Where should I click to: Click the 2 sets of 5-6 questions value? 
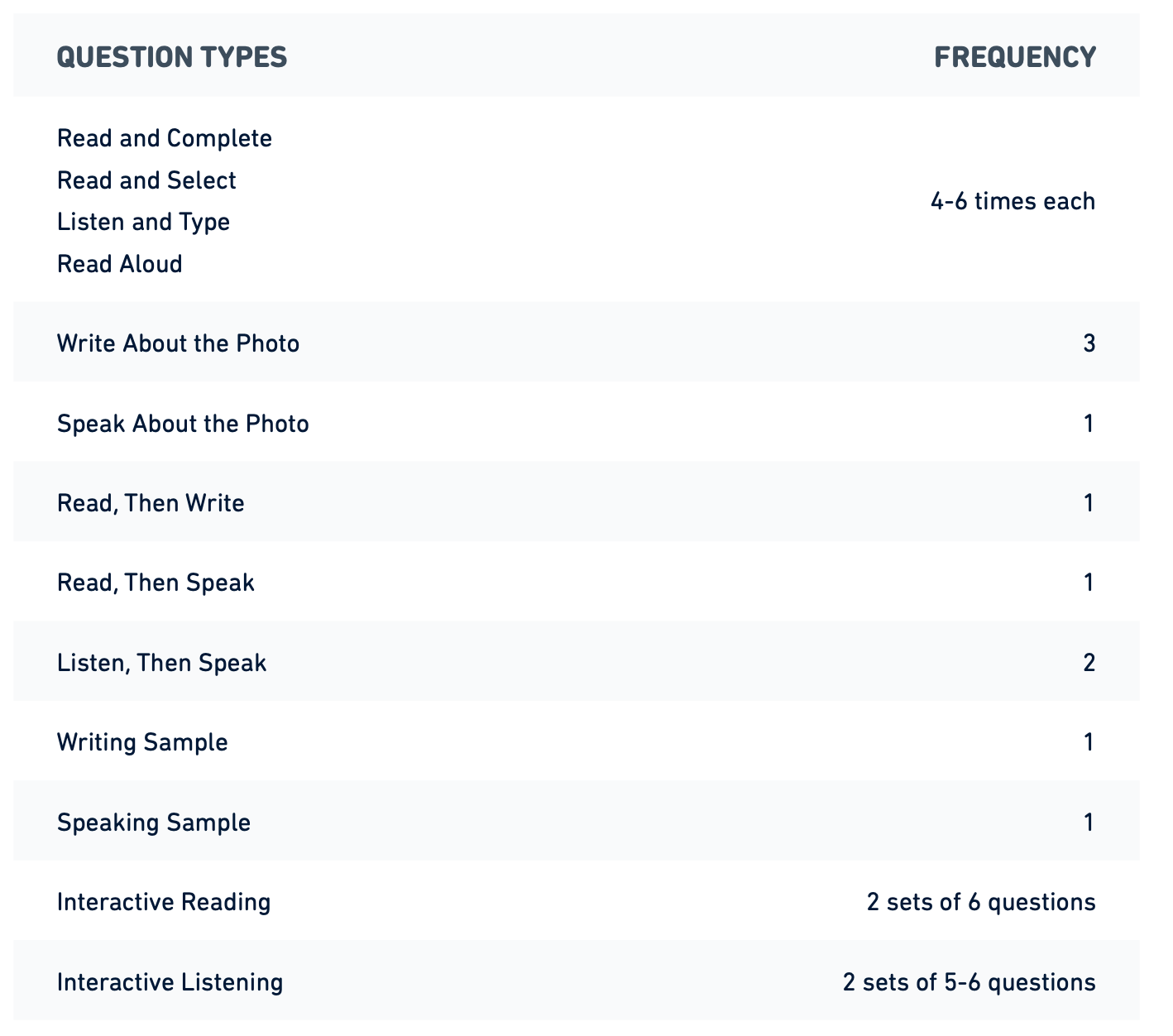point(970,982)
